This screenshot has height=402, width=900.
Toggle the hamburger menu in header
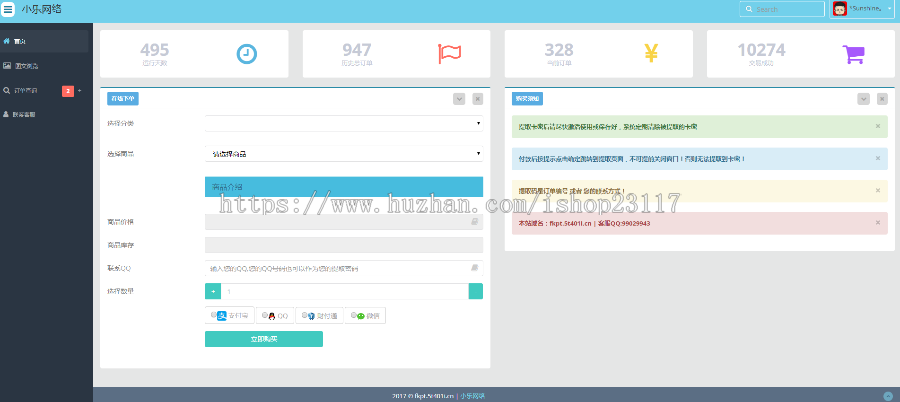8,9
